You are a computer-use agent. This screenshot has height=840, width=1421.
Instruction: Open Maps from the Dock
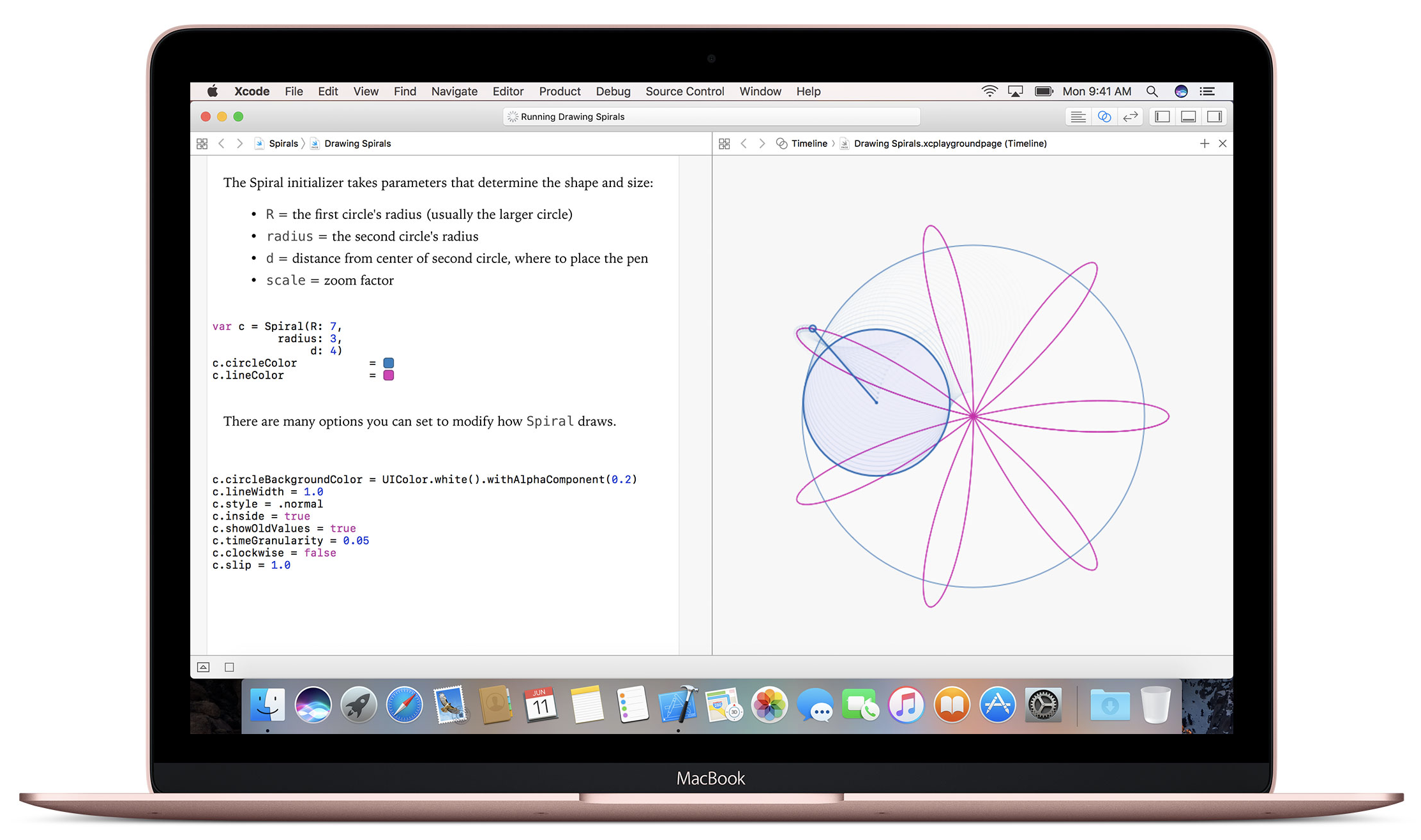pyautogui.click(x=724, y=705)
